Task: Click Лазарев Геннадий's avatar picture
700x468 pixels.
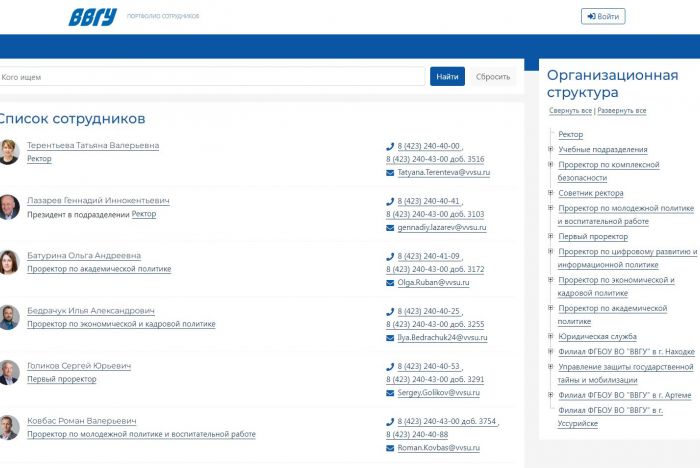Action: click(9, 207)
